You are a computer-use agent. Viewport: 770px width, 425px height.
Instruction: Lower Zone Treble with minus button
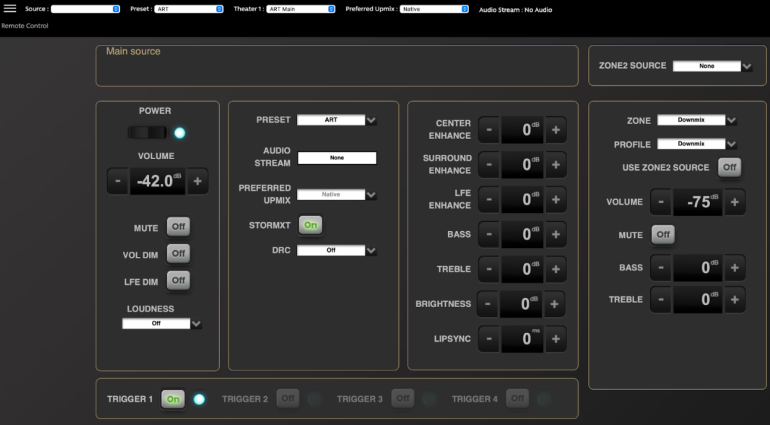(x=661, y=299)
